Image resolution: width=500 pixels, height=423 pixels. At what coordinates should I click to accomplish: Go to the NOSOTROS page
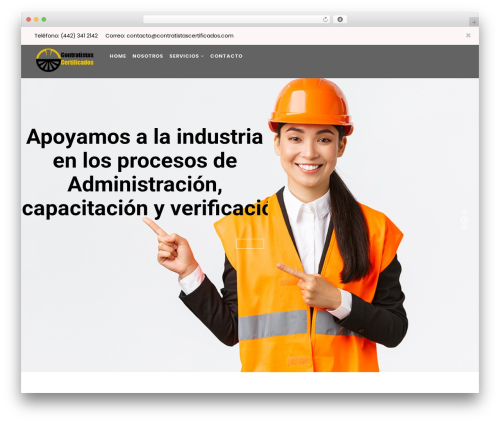pos(148,56)
